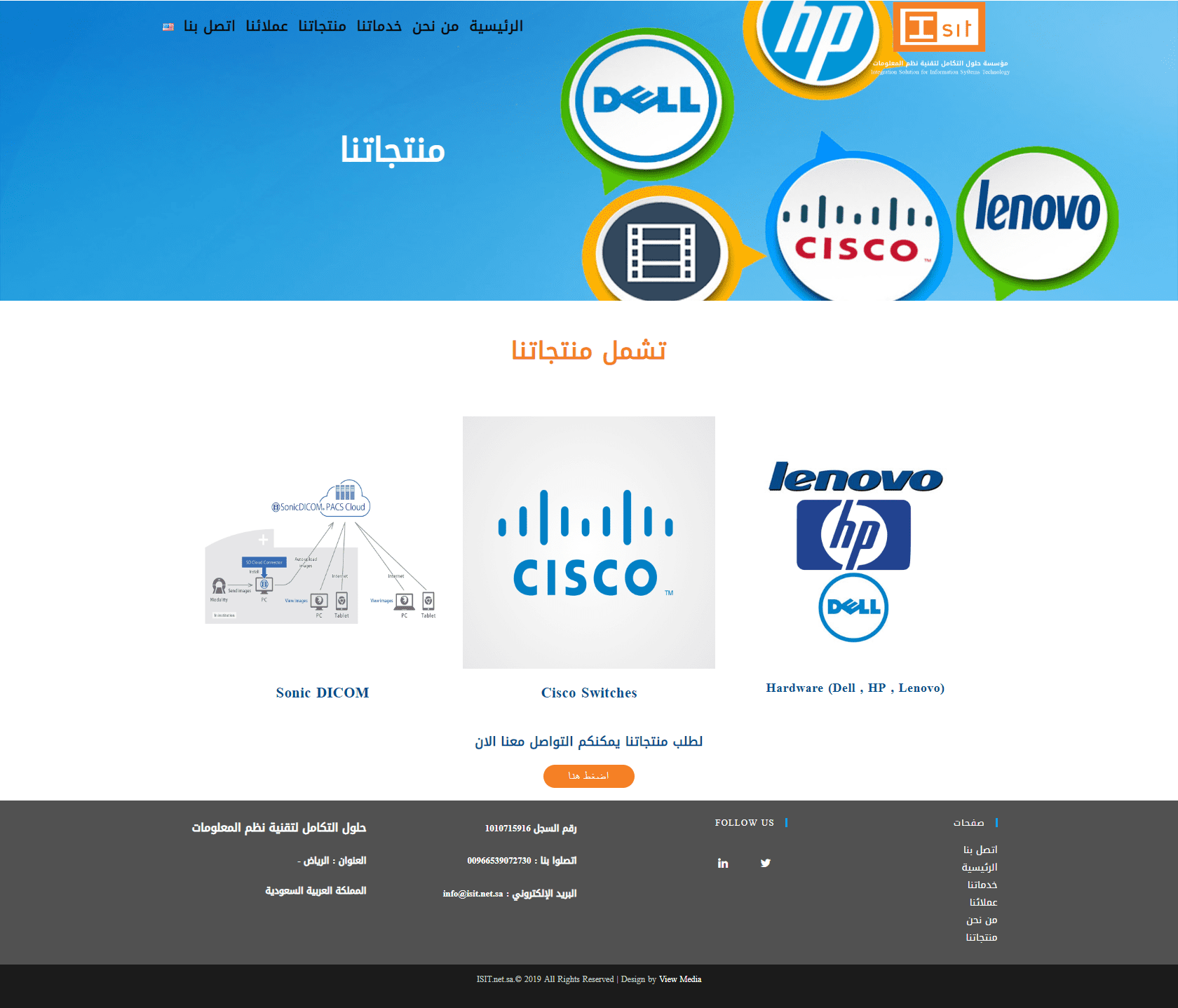The width and height of the screenshot is (1178, 1008).
Task: Open من نحن in the top navigation
Action: [435, 26]
